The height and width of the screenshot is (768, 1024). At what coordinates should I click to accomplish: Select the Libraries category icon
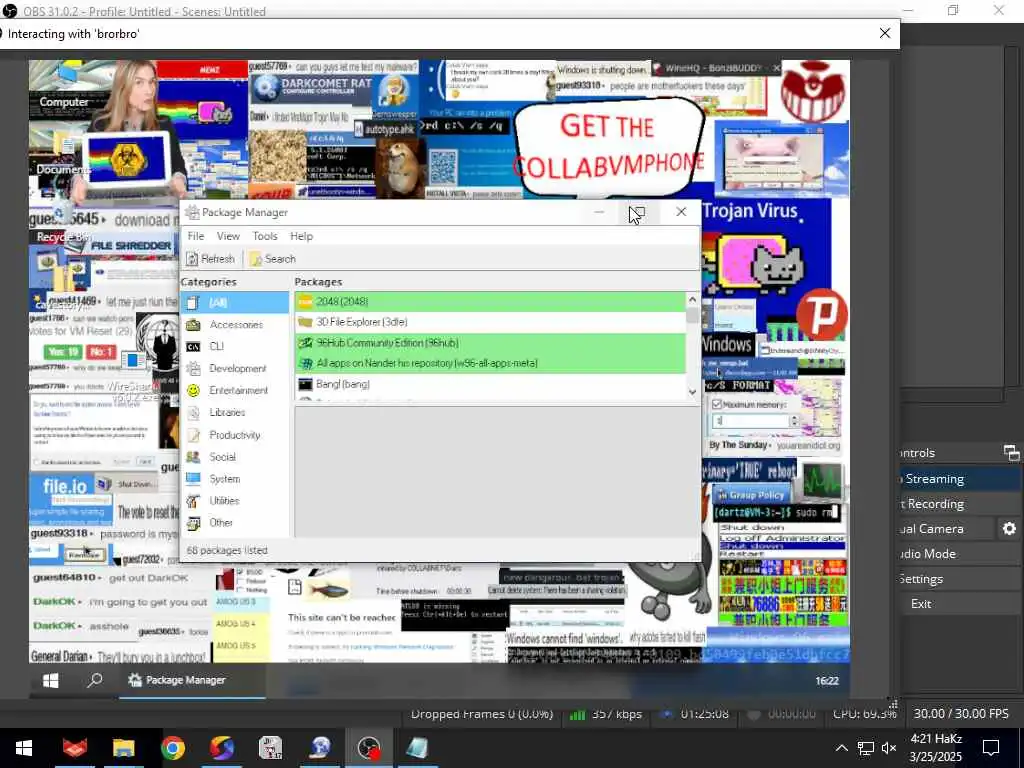[193, 413]
